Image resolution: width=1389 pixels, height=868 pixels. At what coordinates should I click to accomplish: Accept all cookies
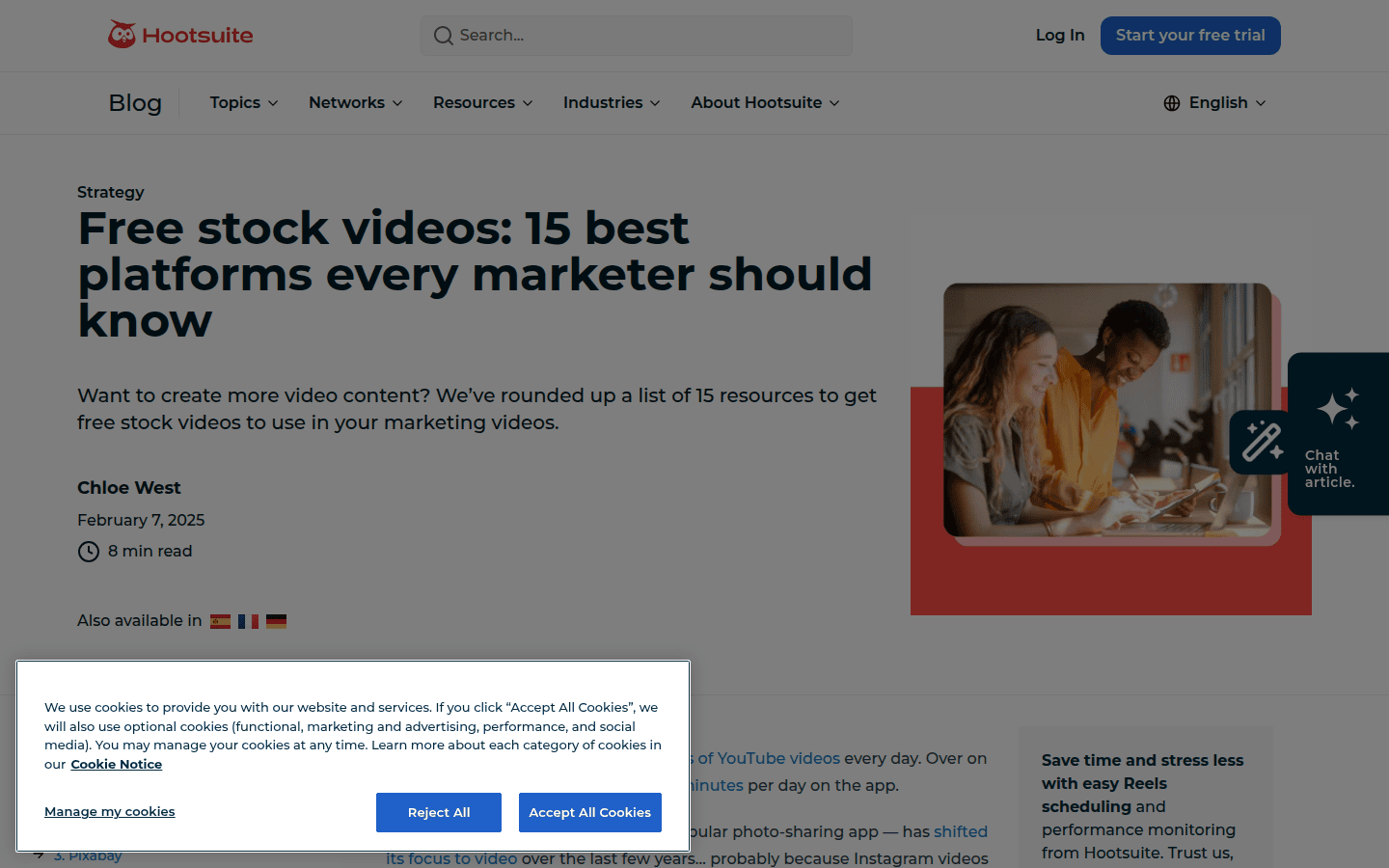589,812
